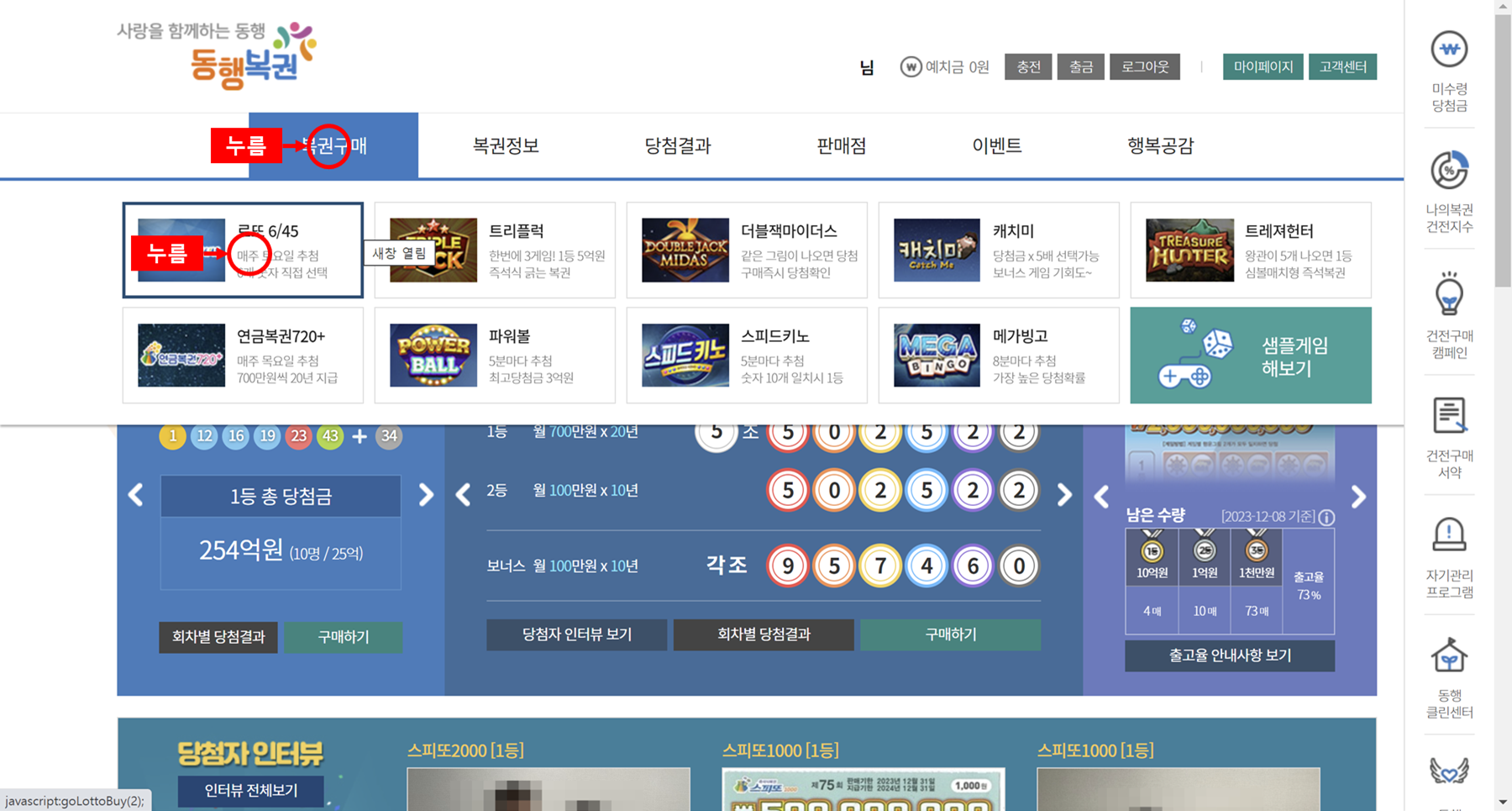Click bonus ball number 34
Image resolution: width=1512 pixels, height=811 pixels.
pyautogui.click(x=388, y=435)
